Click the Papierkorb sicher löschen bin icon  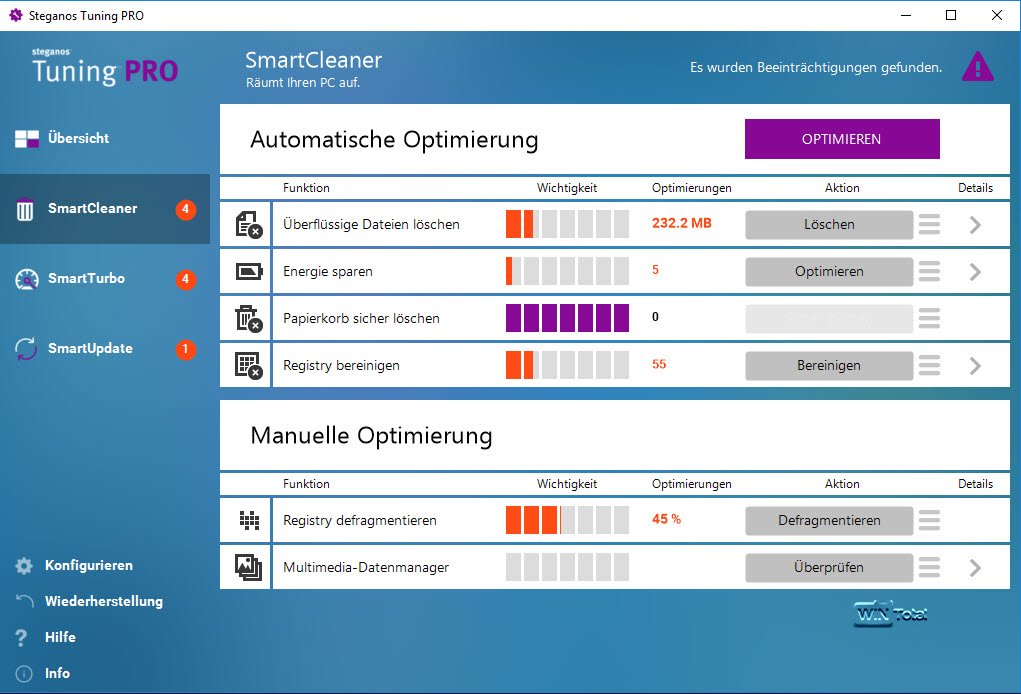coord(248,318)
